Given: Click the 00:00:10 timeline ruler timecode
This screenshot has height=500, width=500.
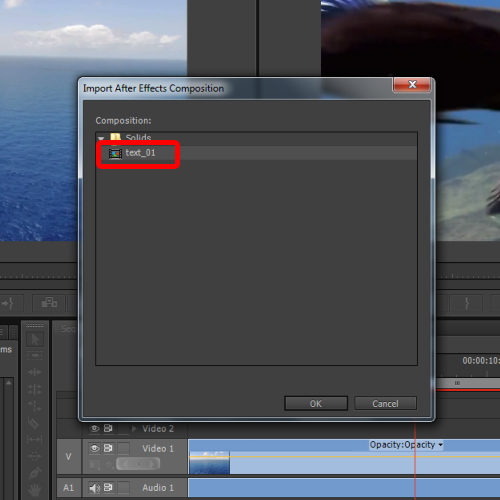Looking at the screenshot, I should [x=481, y=361].
